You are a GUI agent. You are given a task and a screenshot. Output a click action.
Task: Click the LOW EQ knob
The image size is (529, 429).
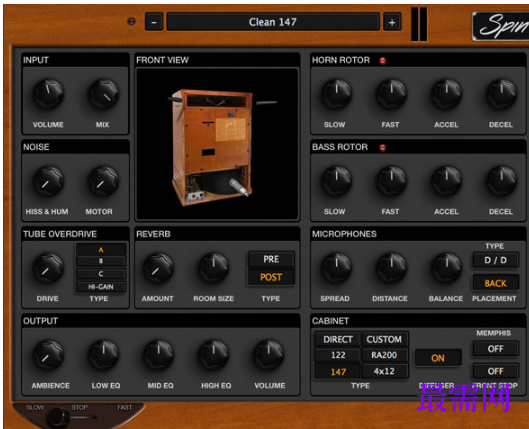click(104, 355)
